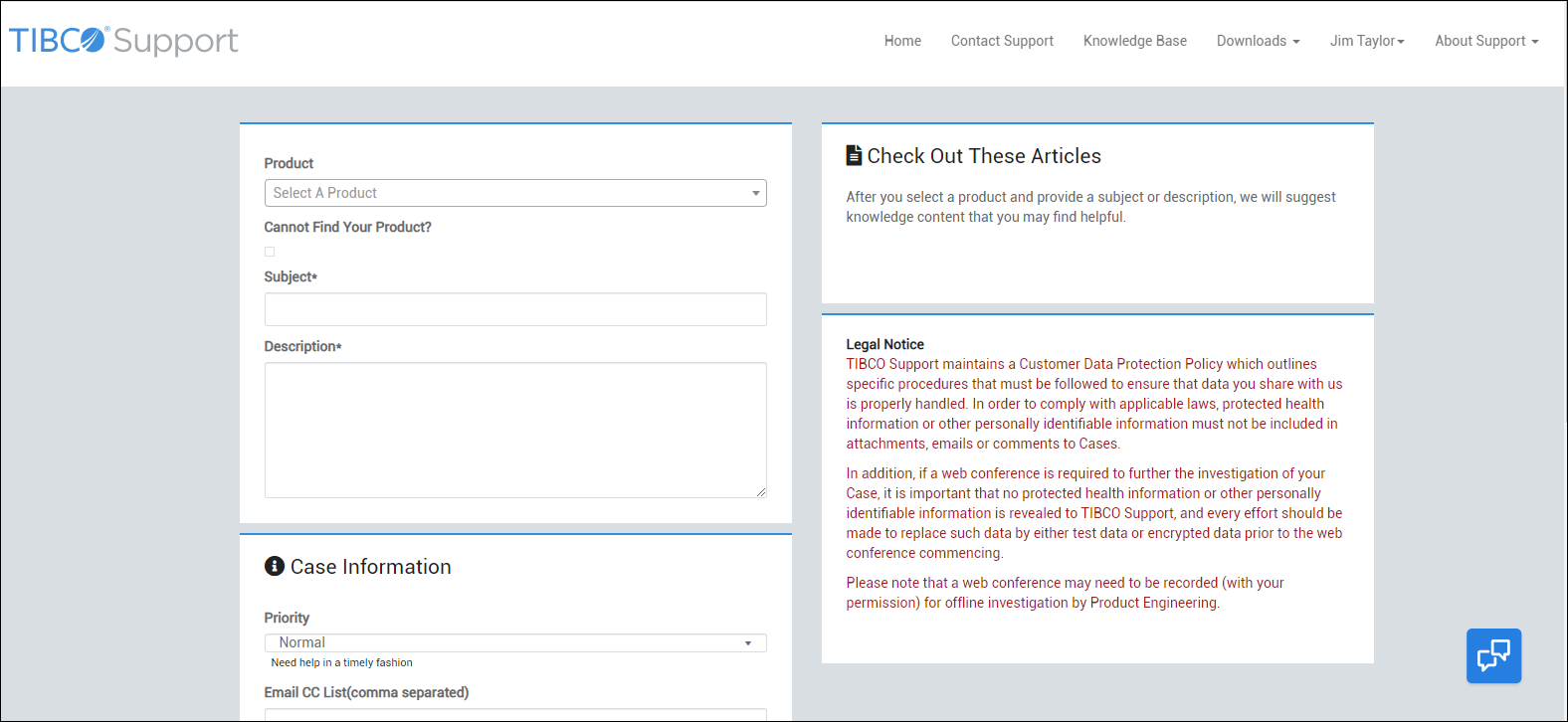The image size is (1568, 722).
Task: Open the live chat button
Action: click(x=1493, y=655)
